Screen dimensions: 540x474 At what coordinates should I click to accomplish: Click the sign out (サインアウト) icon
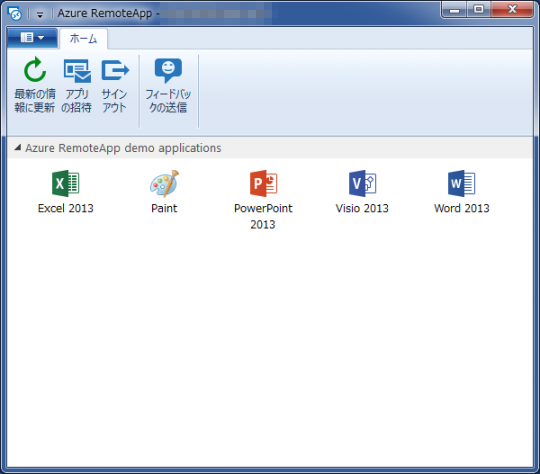(115, 70)
